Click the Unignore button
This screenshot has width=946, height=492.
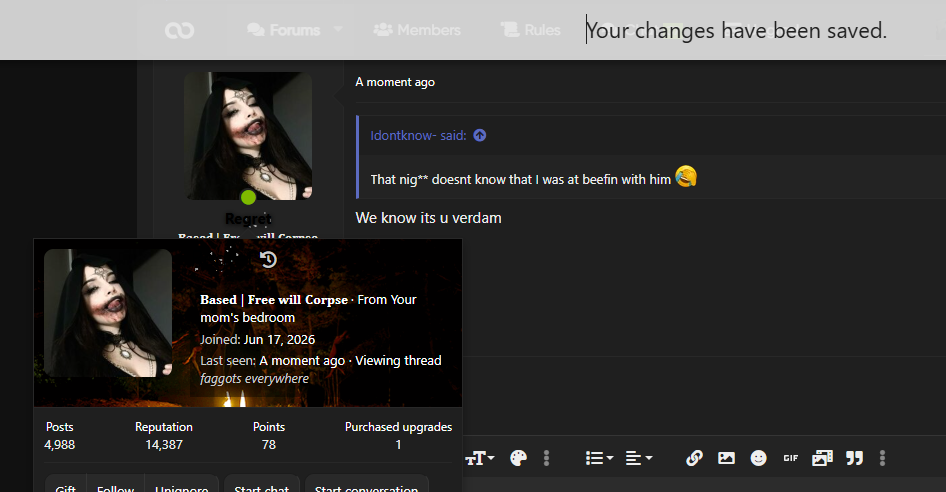(x=182, y=485)
